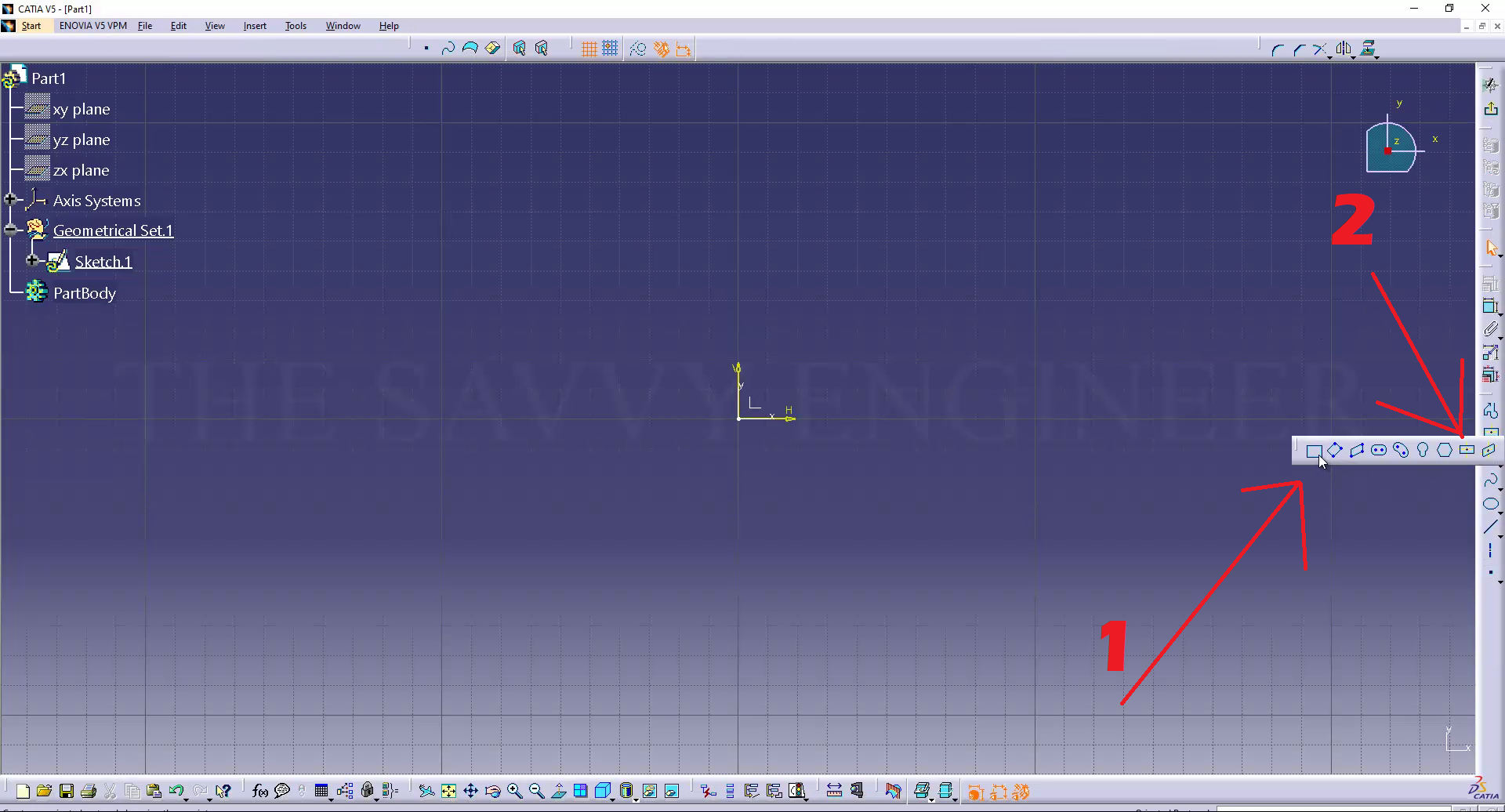1505x812 pixels.
Task: Toggle Geometrical Constraints mode
Action: coord(662,49)
